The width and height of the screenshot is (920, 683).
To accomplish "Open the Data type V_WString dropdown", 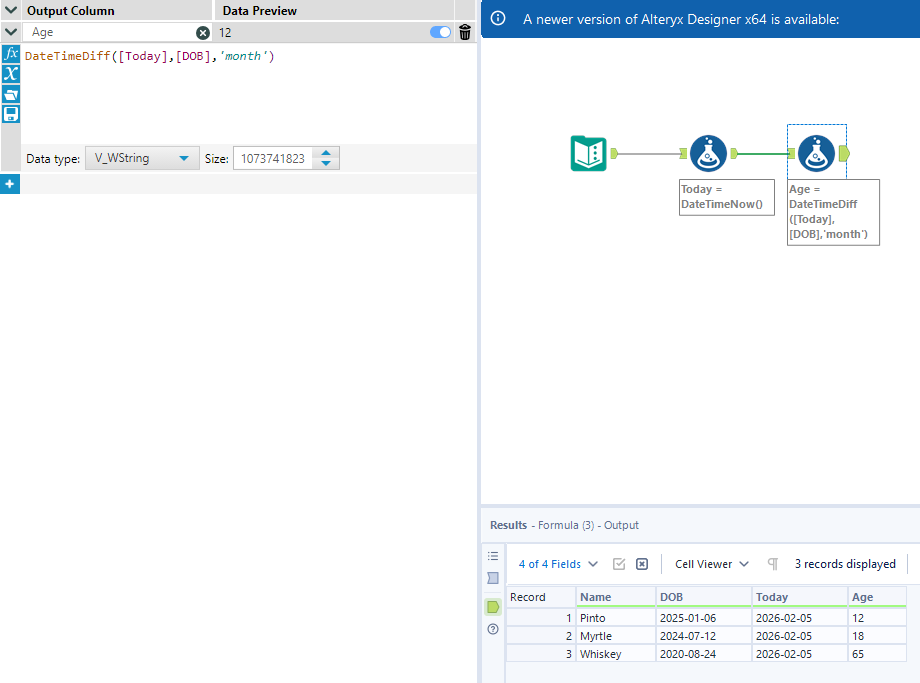I will pyautogui.click(x=141, y=158).
